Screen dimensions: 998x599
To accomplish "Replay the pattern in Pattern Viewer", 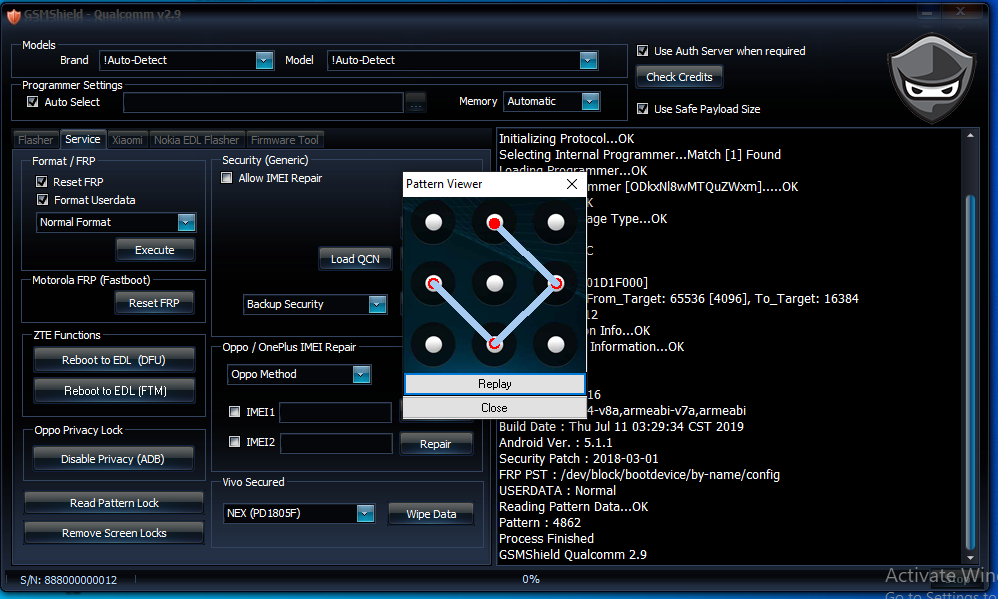I will click(x=495, y=384).
